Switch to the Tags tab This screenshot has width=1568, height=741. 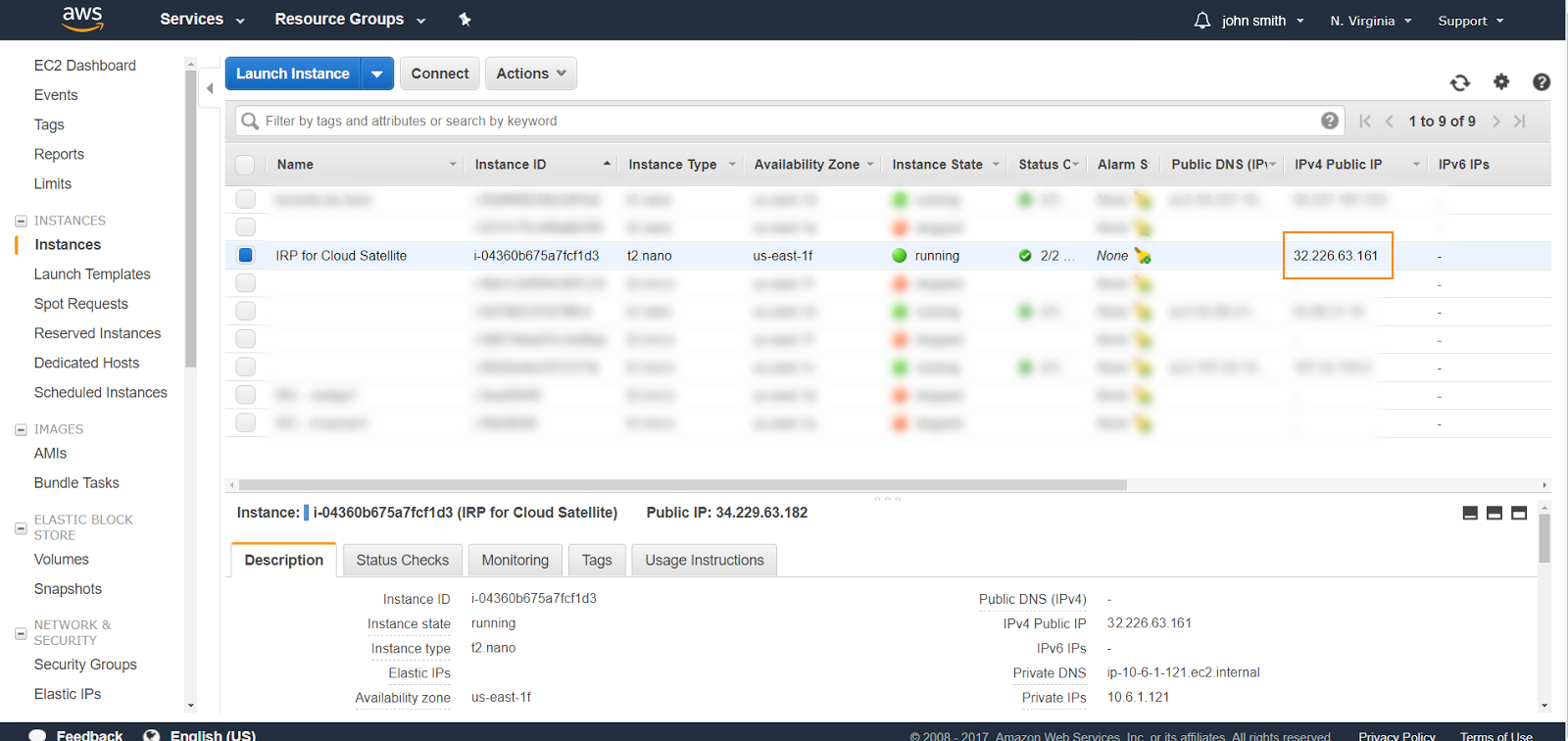[x=597, y=560]
